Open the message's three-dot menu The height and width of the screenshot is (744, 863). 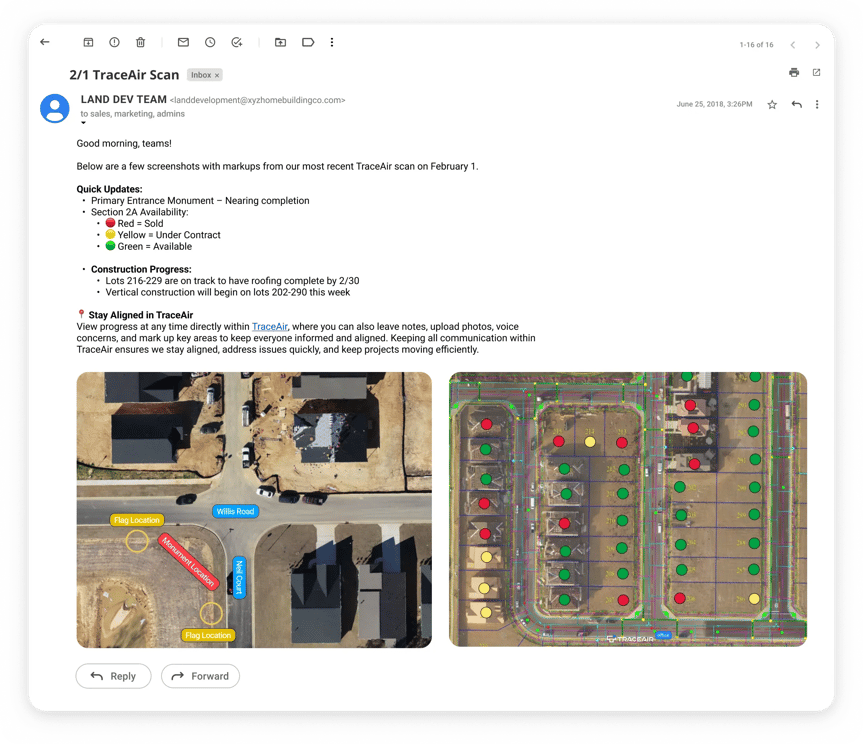tap(817, 105)
